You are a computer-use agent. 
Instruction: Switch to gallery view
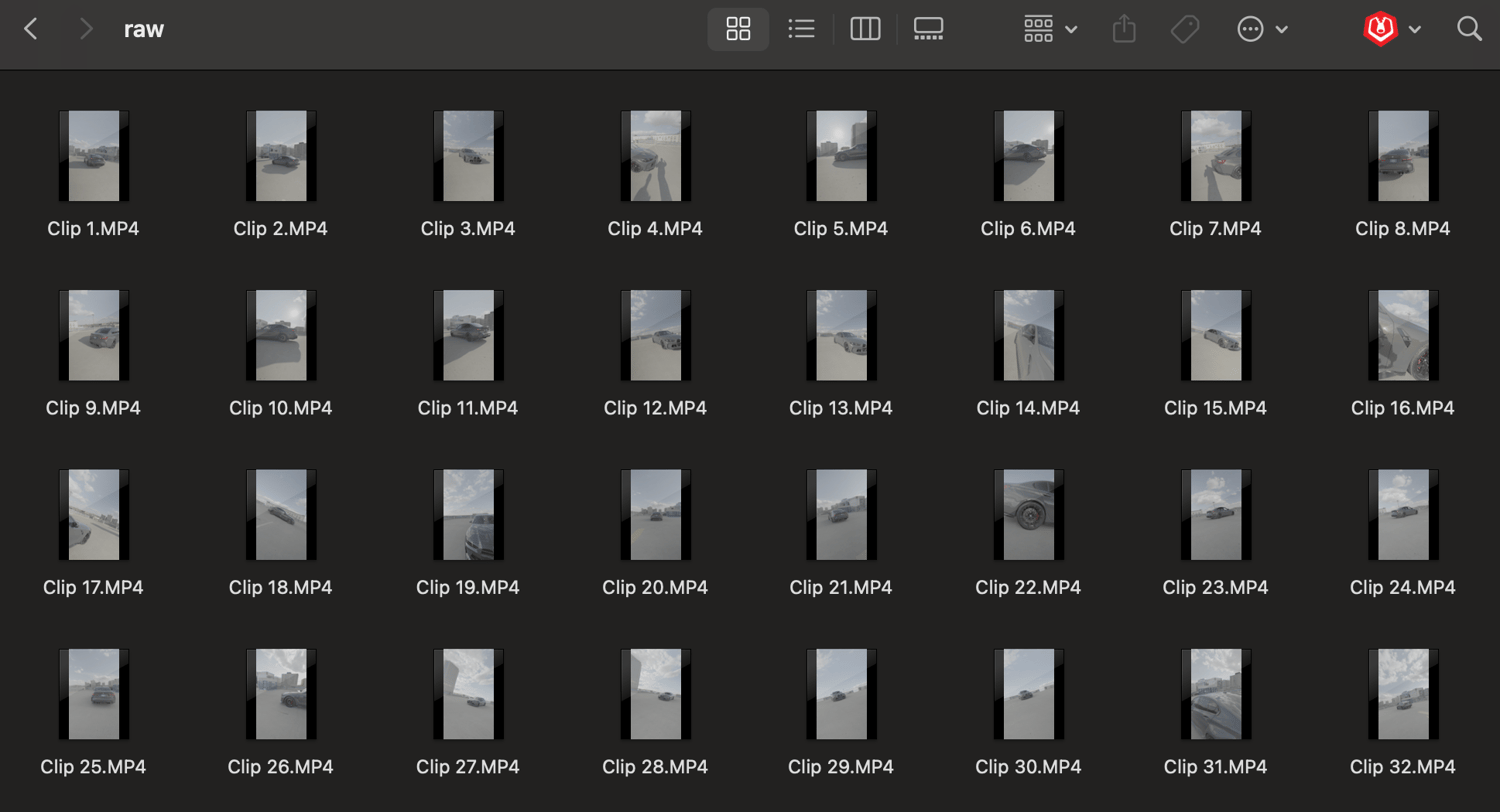pos(929,29)
